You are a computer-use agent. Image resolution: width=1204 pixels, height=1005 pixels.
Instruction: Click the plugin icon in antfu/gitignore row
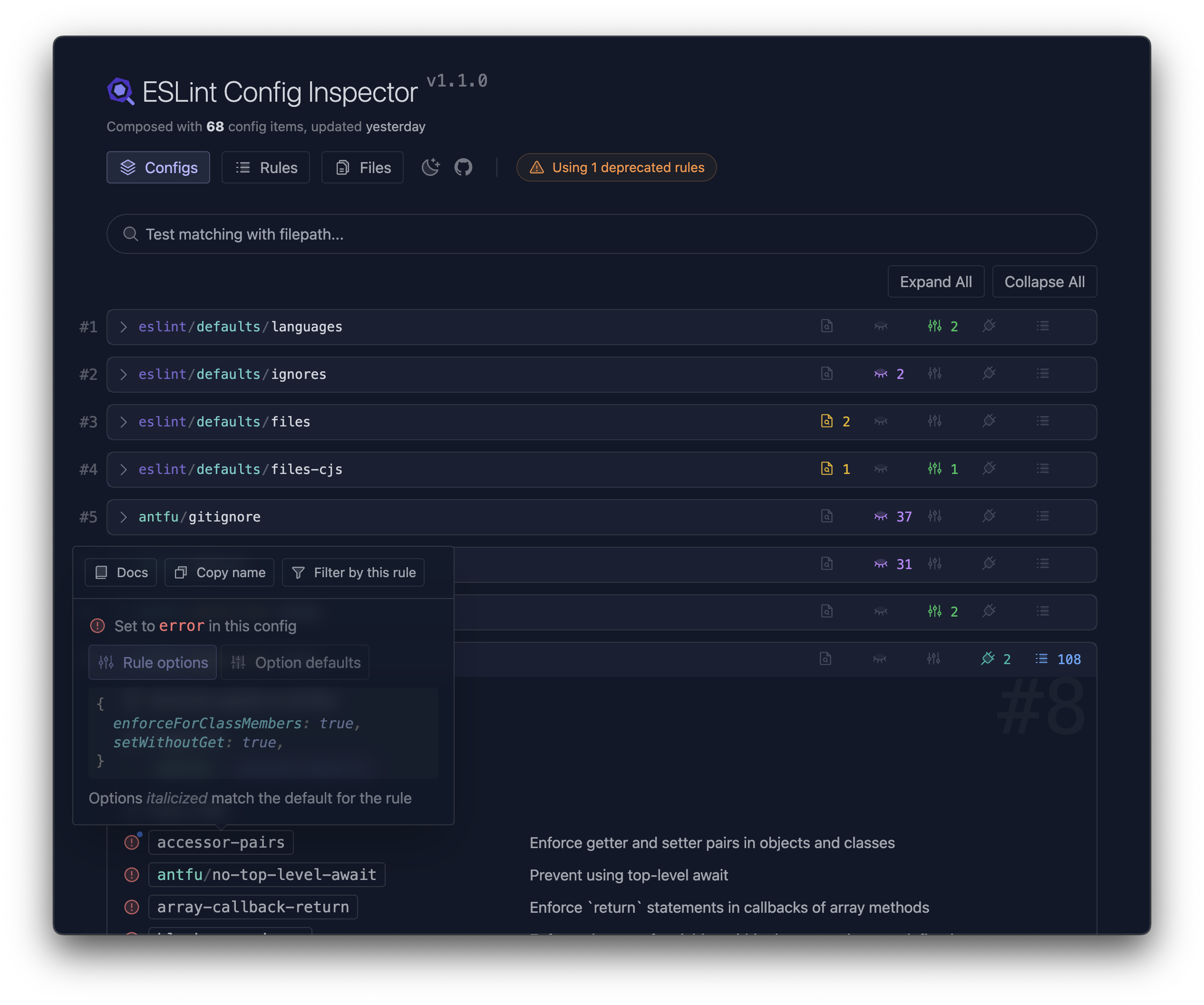[x=989, y=517]
